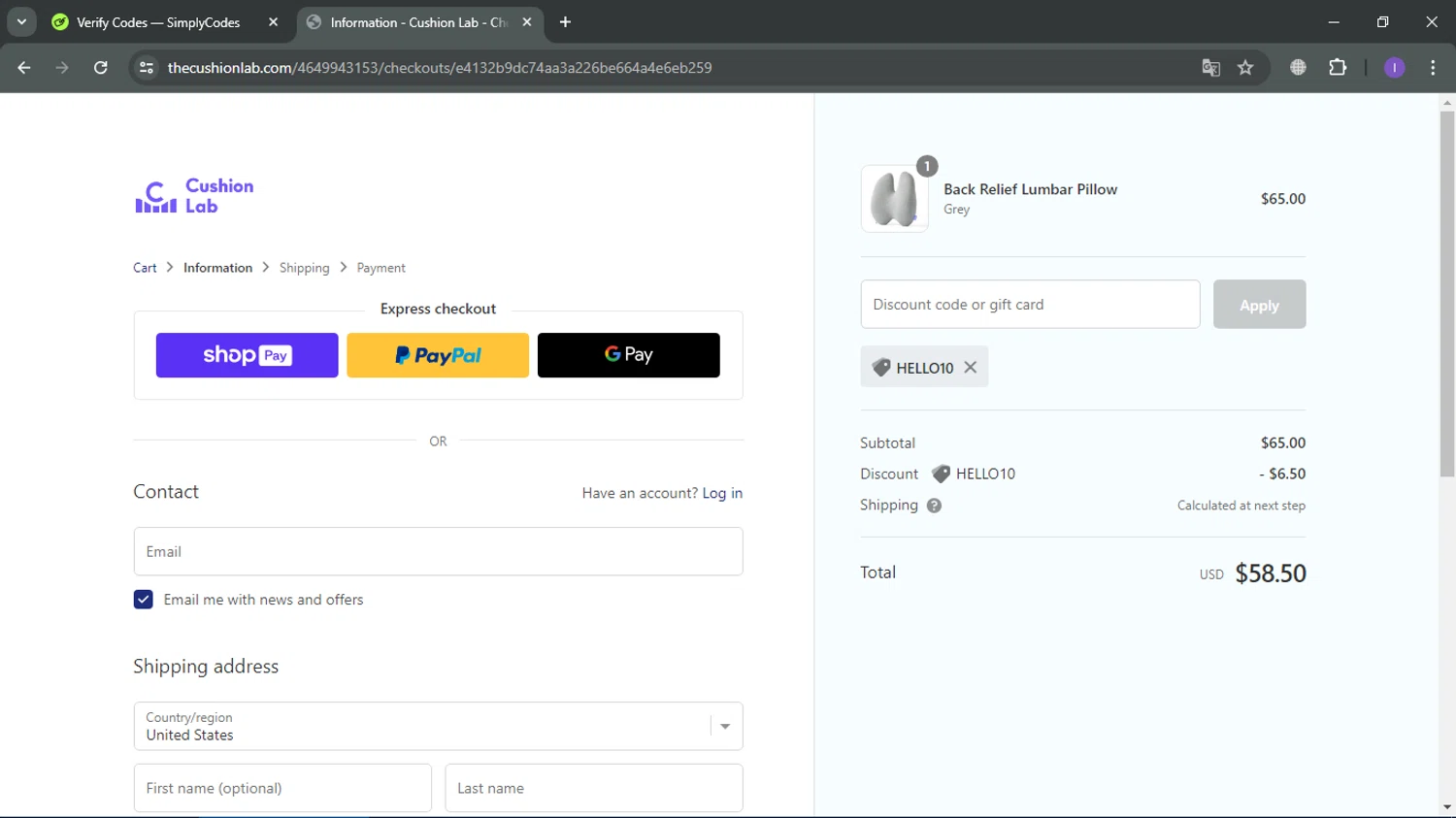The width and height of the screenshot is (1456, 818).
Task: Click the Apply discount button
Action: tap(1259, 305)
